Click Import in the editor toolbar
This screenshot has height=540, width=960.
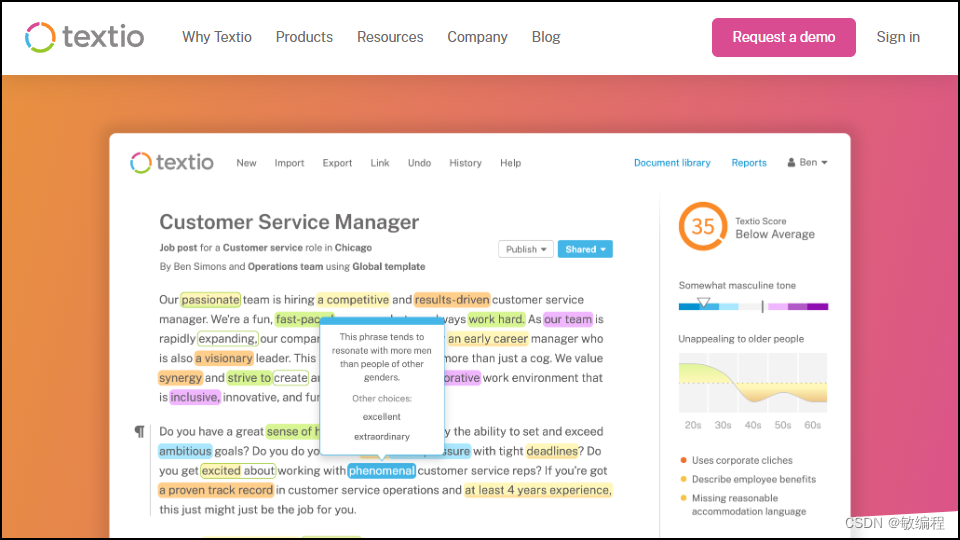[x=289, y=163]
